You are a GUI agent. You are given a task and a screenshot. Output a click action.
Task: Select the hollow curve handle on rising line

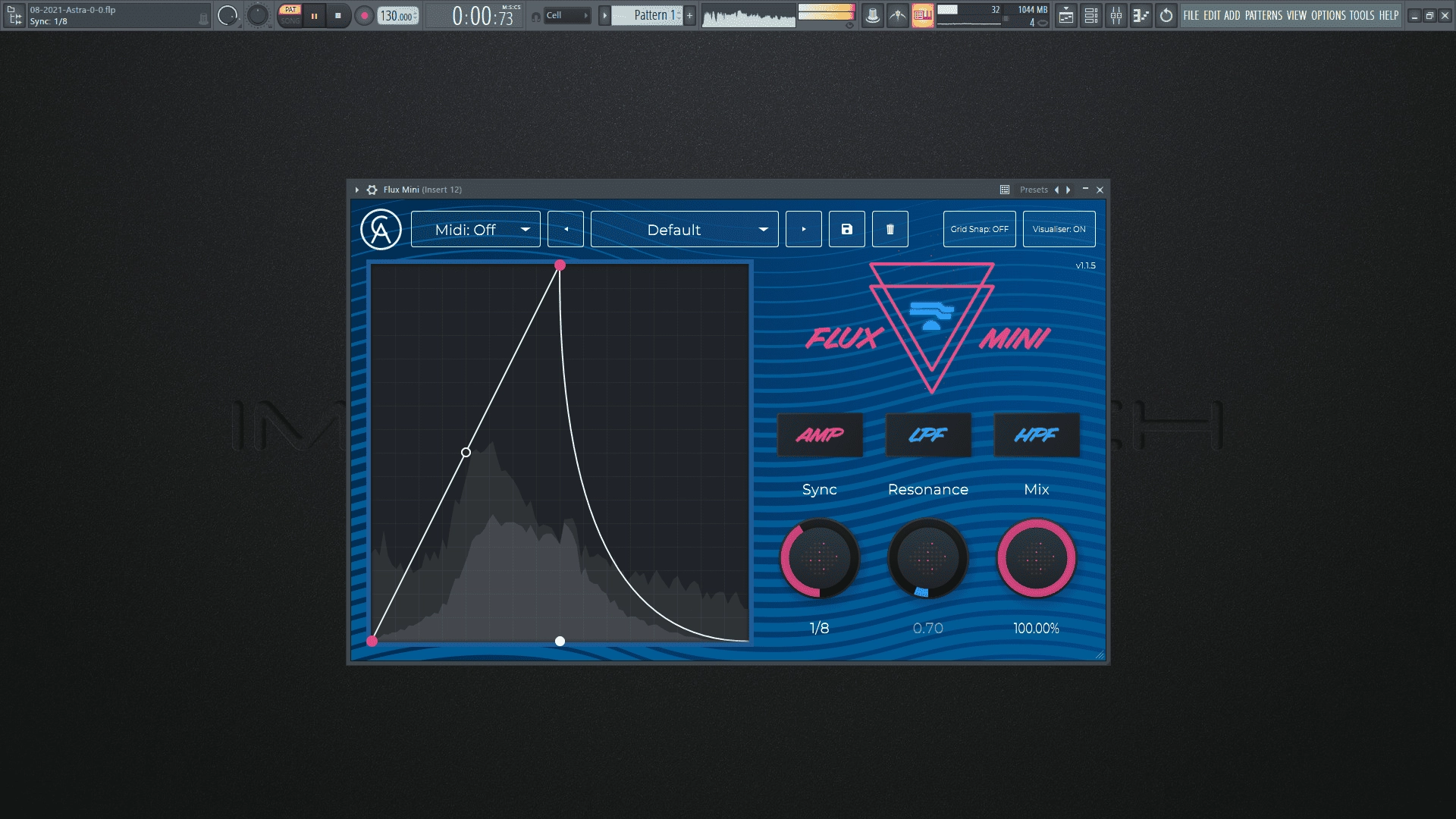[x=466, y=452]
